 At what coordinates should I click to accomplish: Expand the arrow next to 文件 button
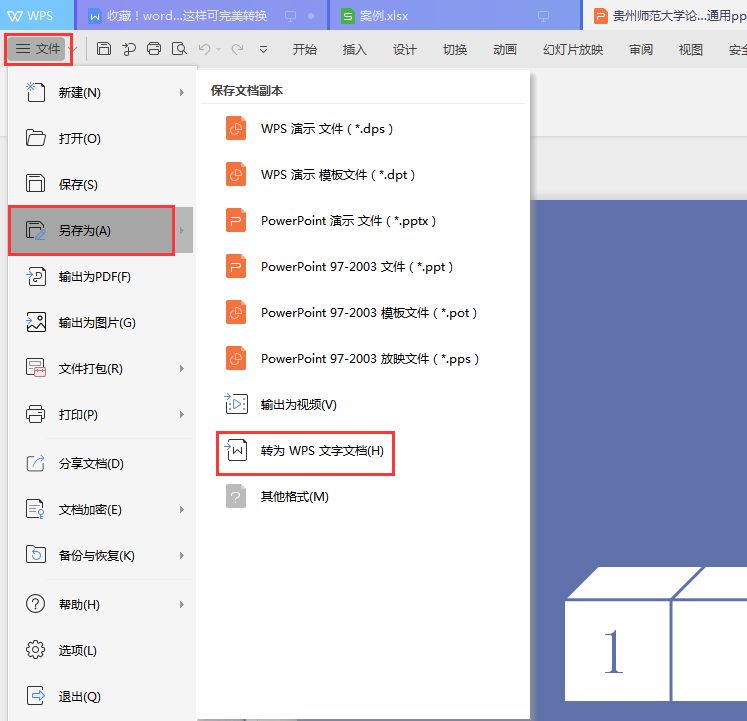tap(73, 49)
